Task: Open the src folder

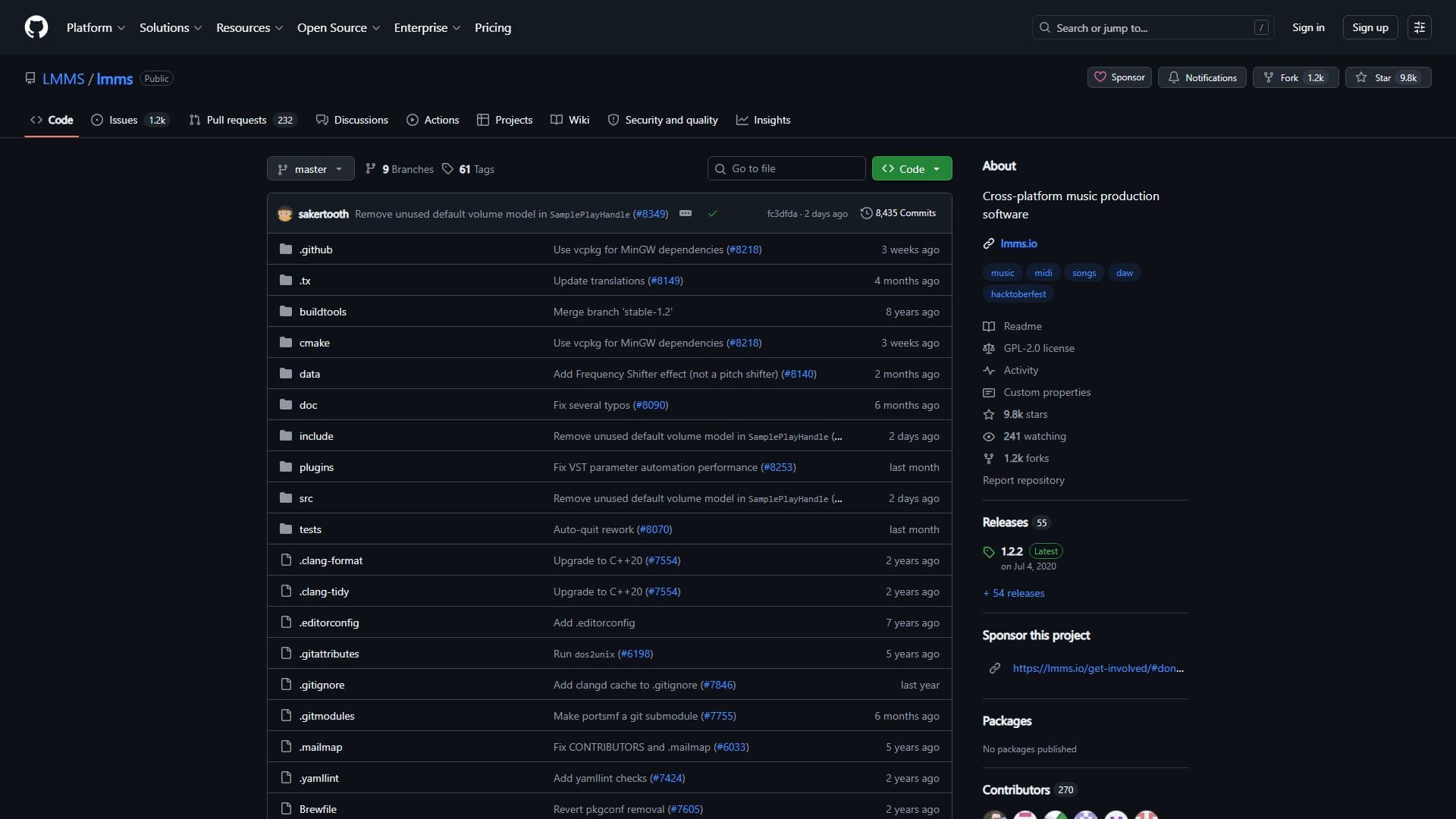Action: pos(306,498)
